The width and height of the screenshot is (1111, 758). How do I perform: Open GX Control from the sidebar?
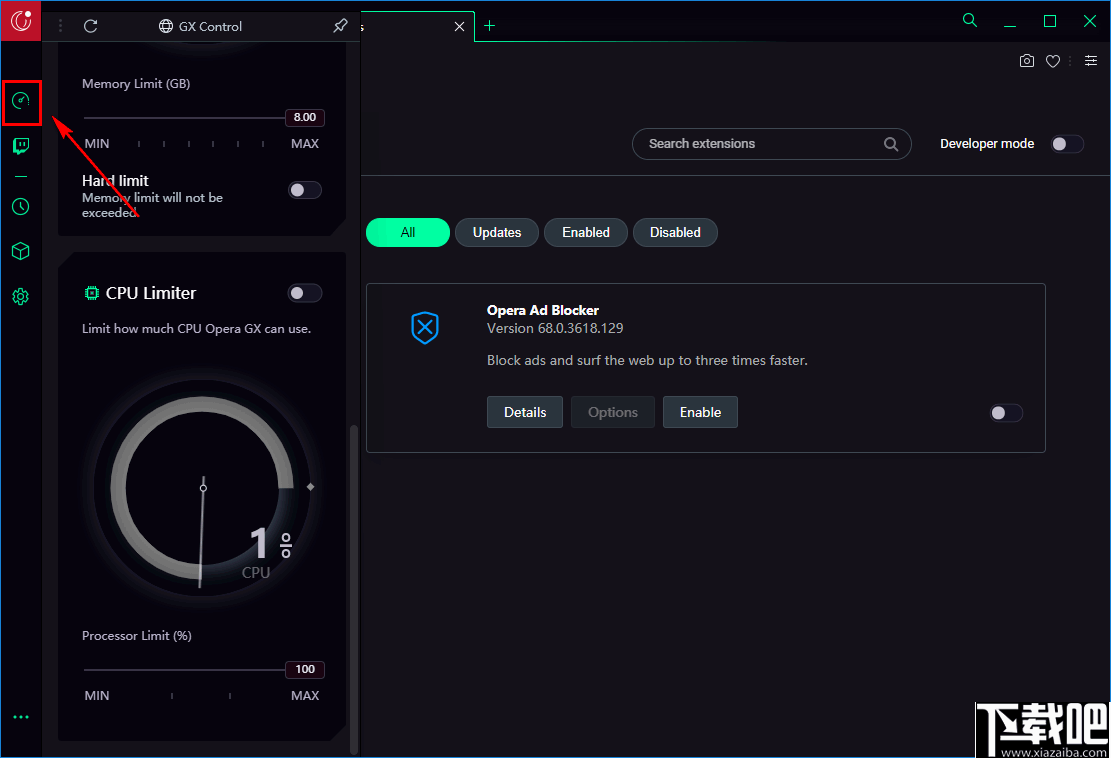click(21, 101)
